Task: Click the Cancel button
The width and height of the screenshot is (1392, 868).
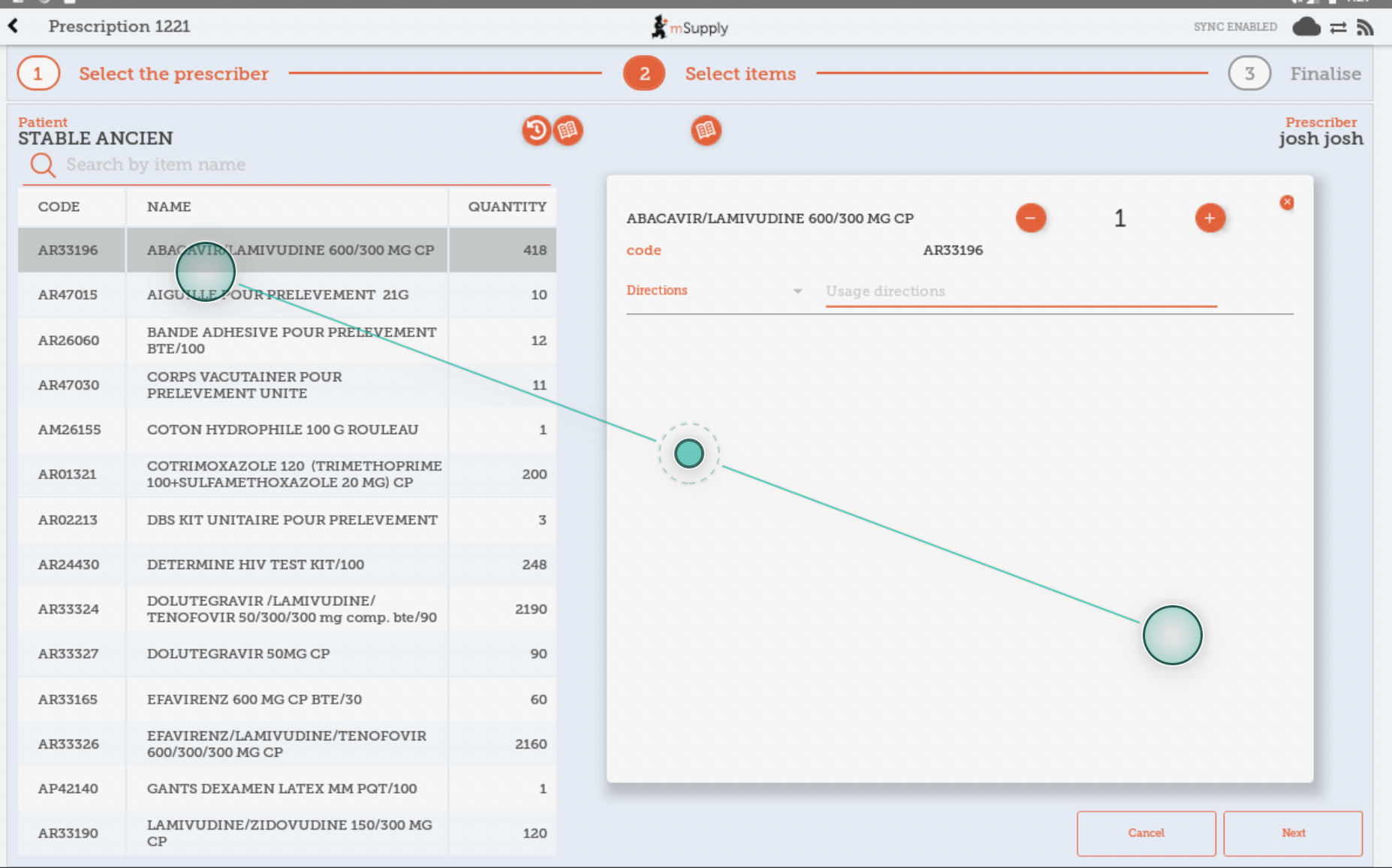Action: pos(1146,833)
